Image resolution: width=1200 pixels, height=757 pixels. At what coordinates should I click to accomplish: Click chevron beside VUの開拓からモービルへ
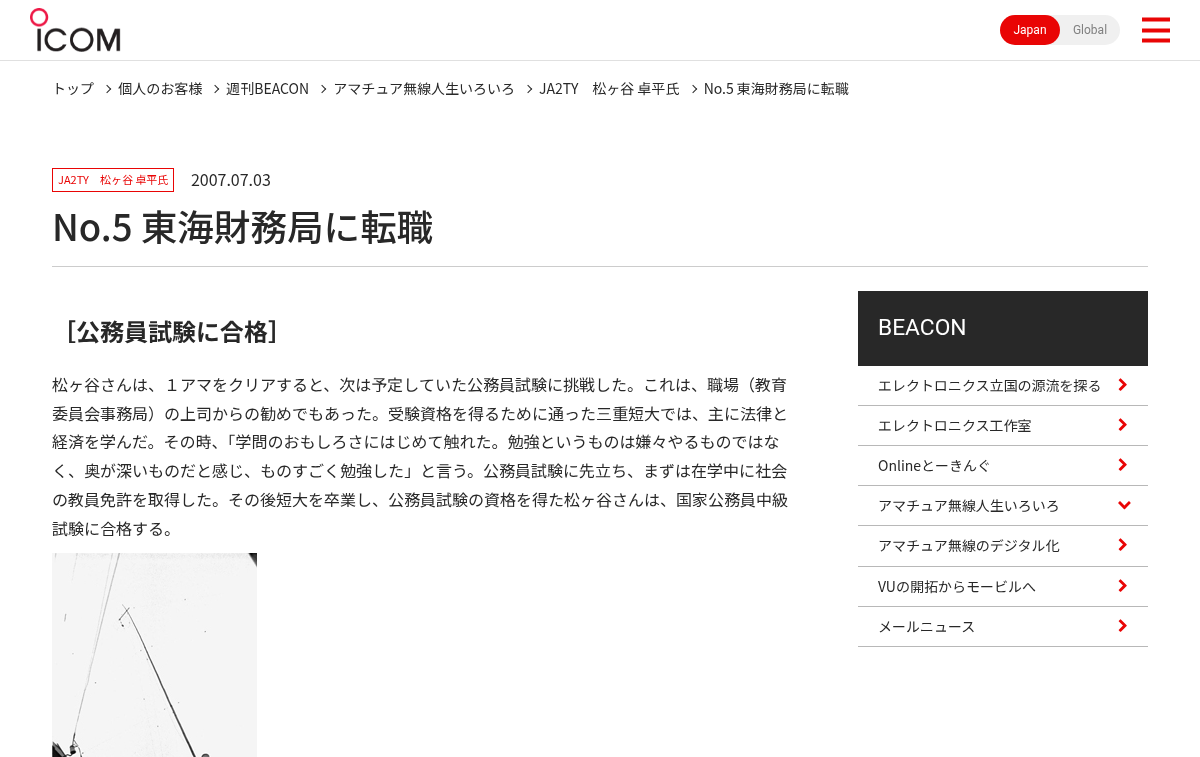coord(1123,586)
